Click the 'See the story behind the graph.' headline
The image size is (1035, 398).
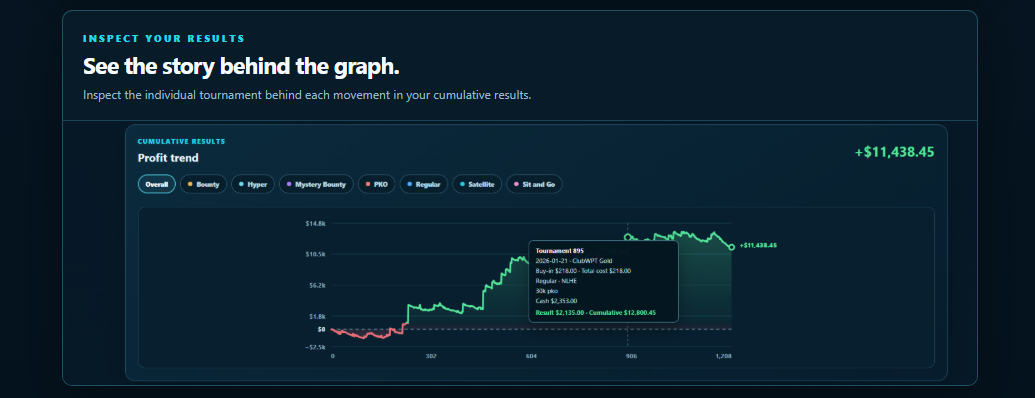click(x=242, y=67)
